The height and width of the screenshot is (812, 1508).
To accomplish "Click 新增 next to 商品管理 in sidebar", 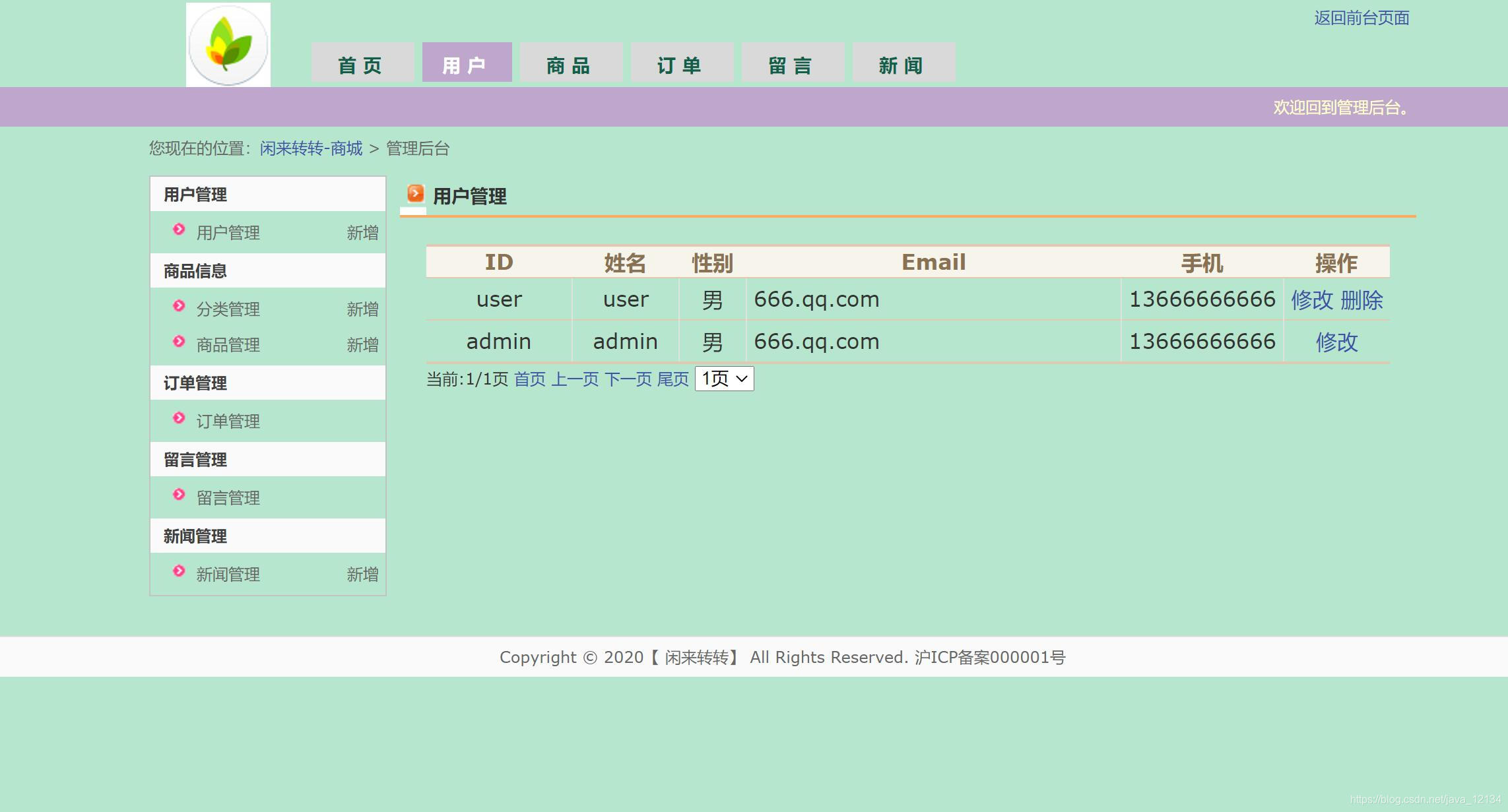I will click(x=362, y=345).
